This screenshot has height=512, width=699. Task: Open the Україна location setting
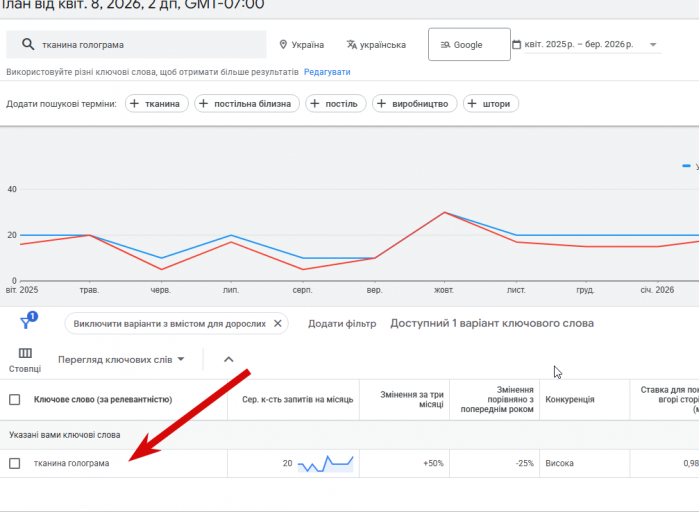(302, 45)
